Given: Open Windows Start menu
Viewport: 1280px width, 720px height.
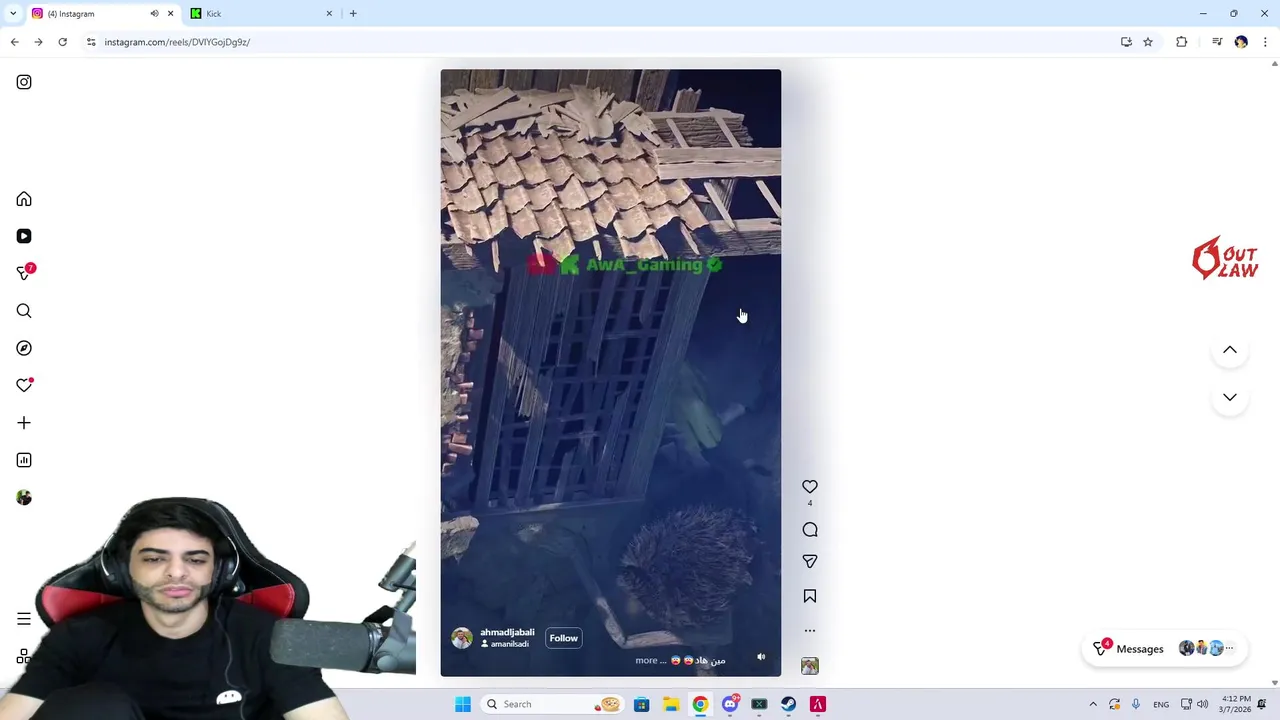Looking at the screenshot, I should coord(463,704).
